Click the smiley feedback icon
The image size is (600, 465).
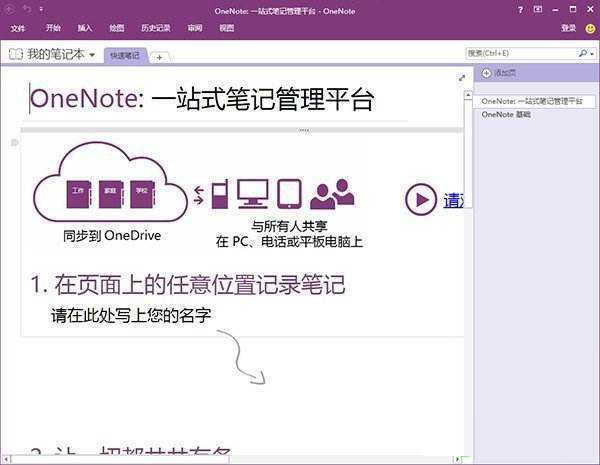tap(590, 28)
